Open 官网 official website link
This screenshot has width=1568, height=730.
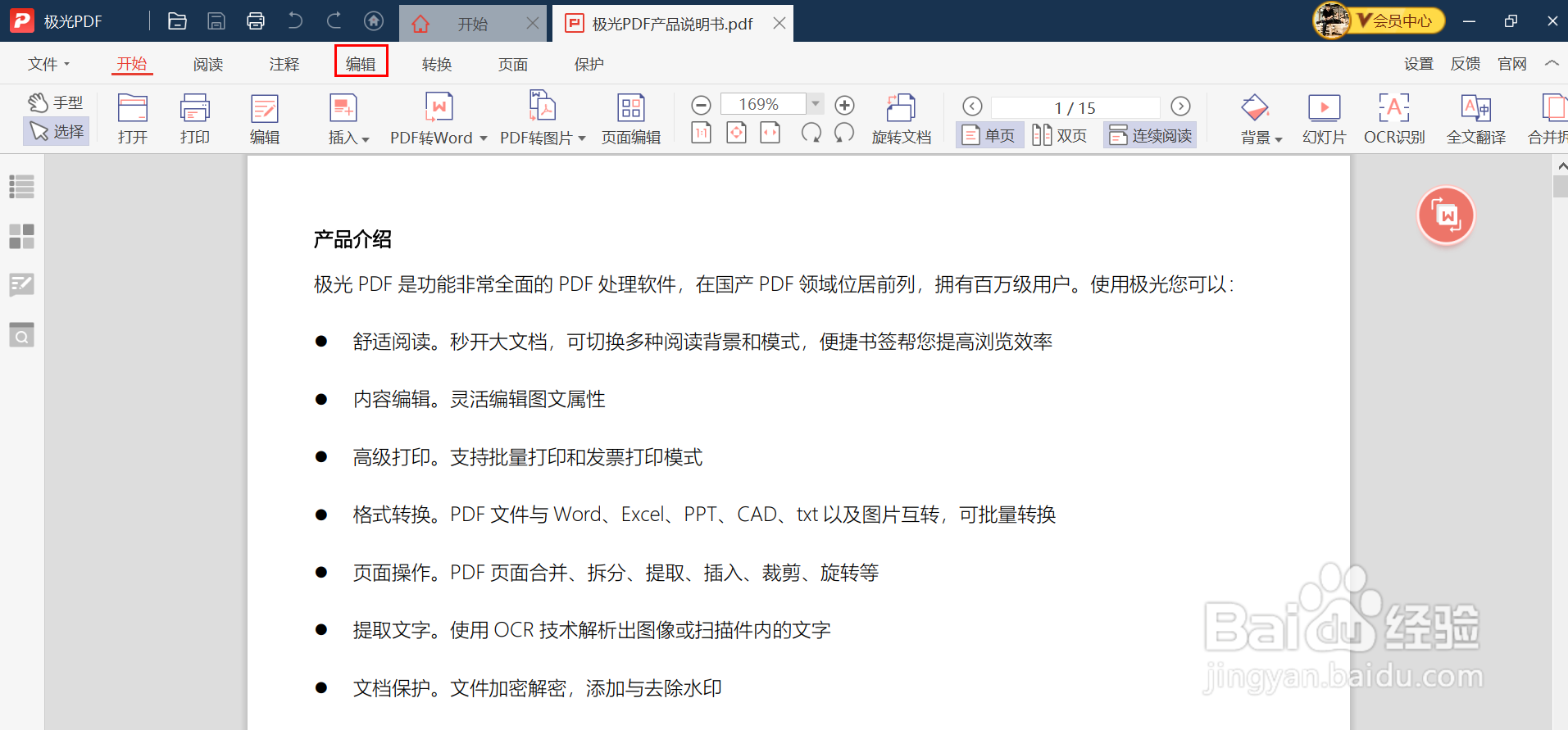coord(1512,64)
